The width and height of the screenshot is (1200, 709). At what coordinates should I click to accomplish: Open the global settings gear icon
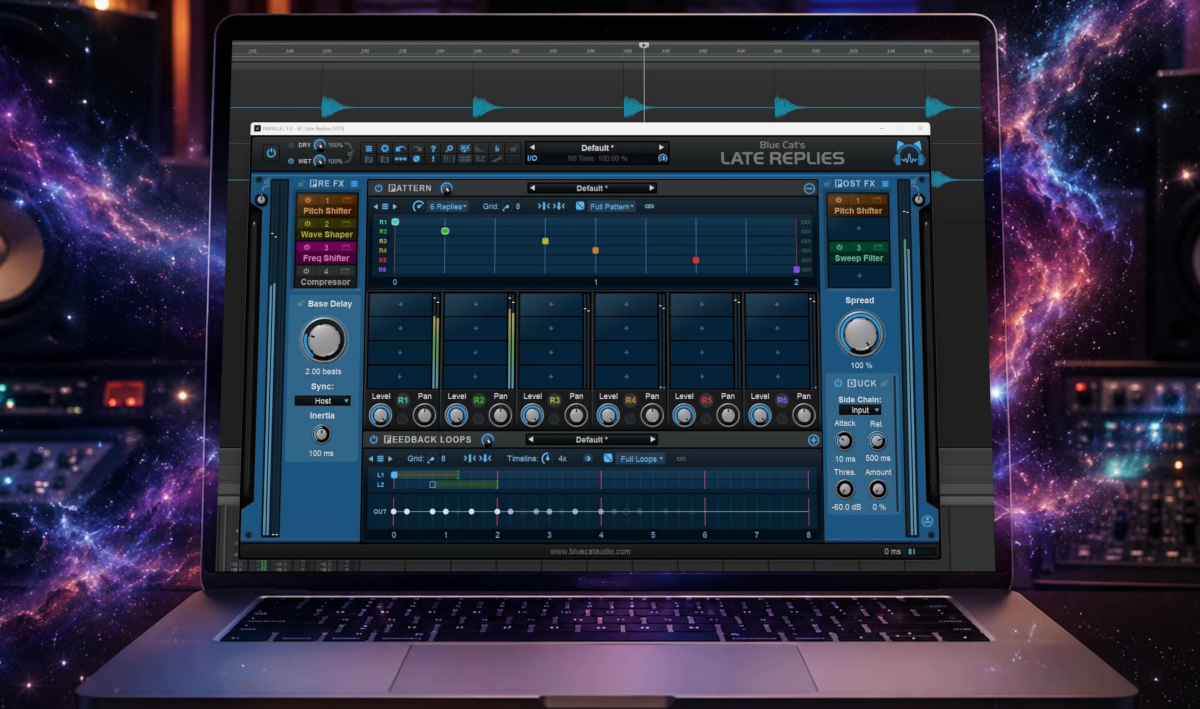pyautogui.click(x=385, y=149)
